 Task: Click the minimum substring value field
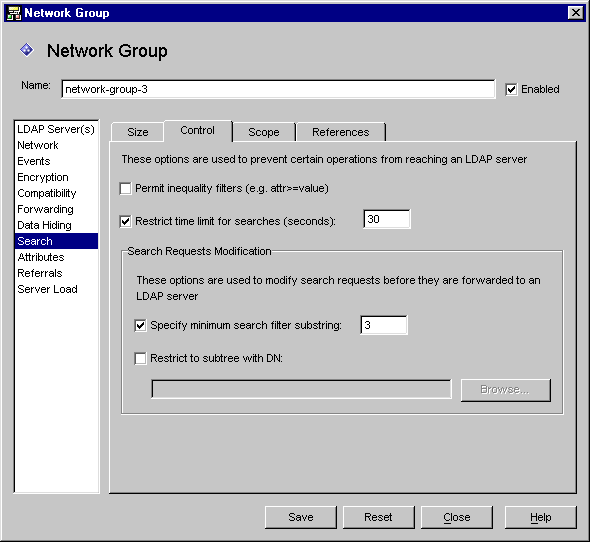pyautogui.click(x=383, y=325)
